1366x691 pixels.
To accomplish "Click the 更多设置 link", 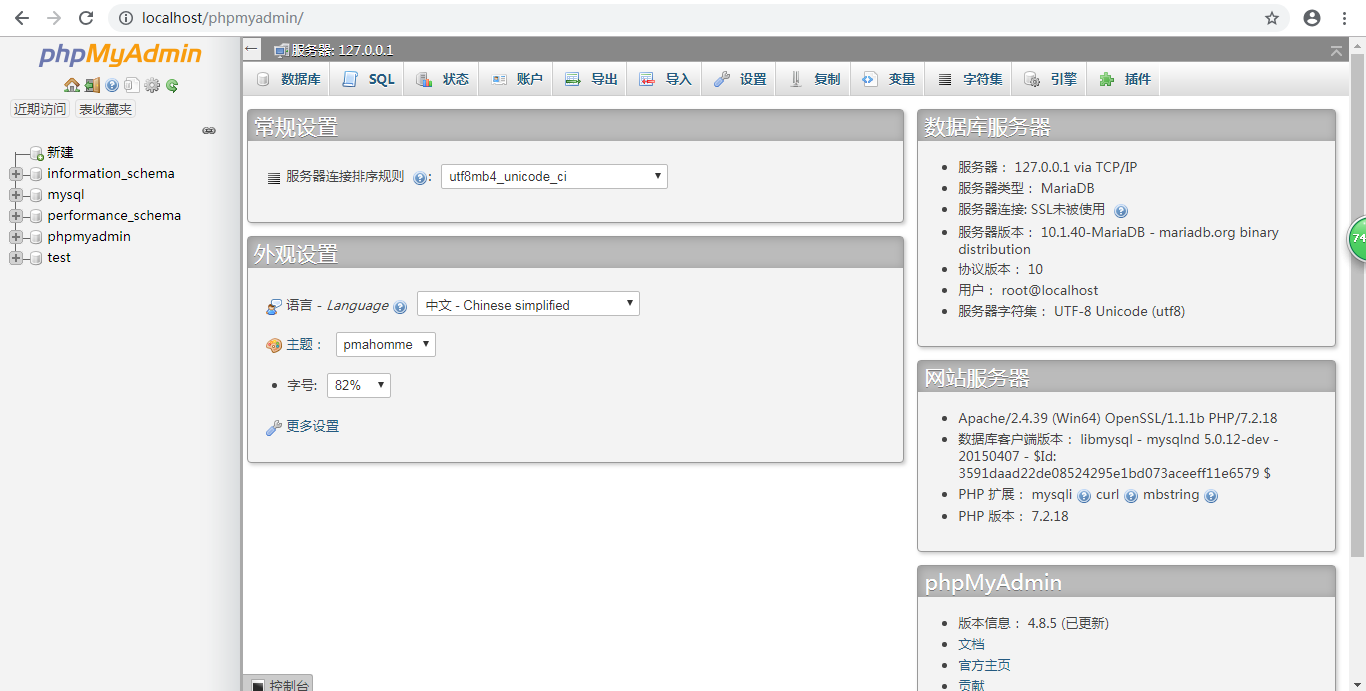I will pyautogui.click(x=312, y=426).
